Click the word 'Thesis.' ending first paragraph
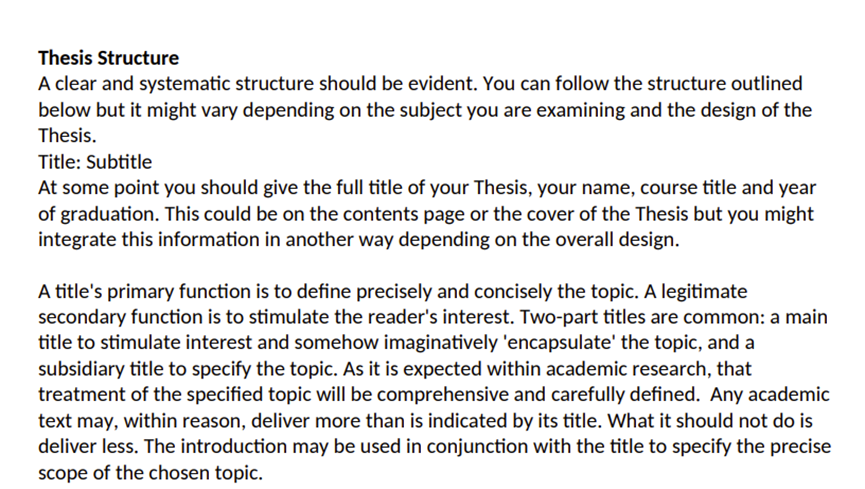Viewport: 865px width, 489px height. point(67,136)
